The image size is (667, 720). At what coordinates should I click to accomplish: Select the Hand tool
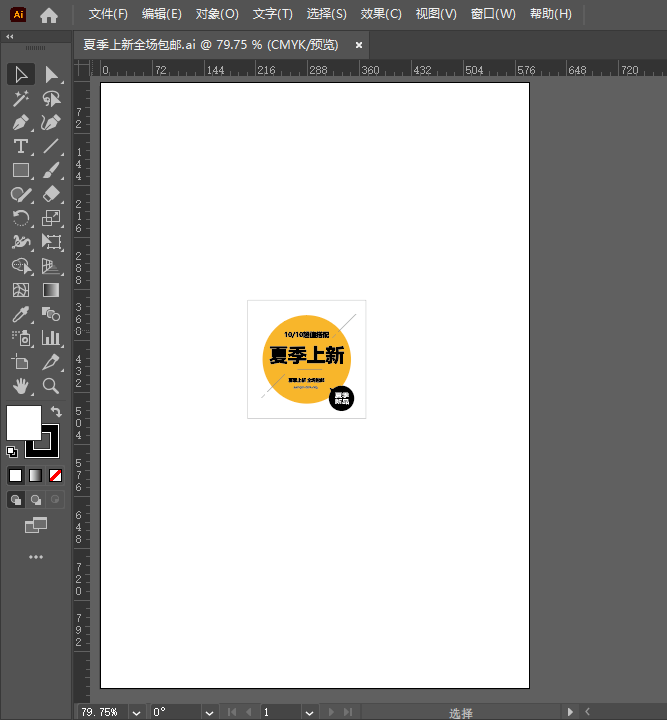coord(20,386)
